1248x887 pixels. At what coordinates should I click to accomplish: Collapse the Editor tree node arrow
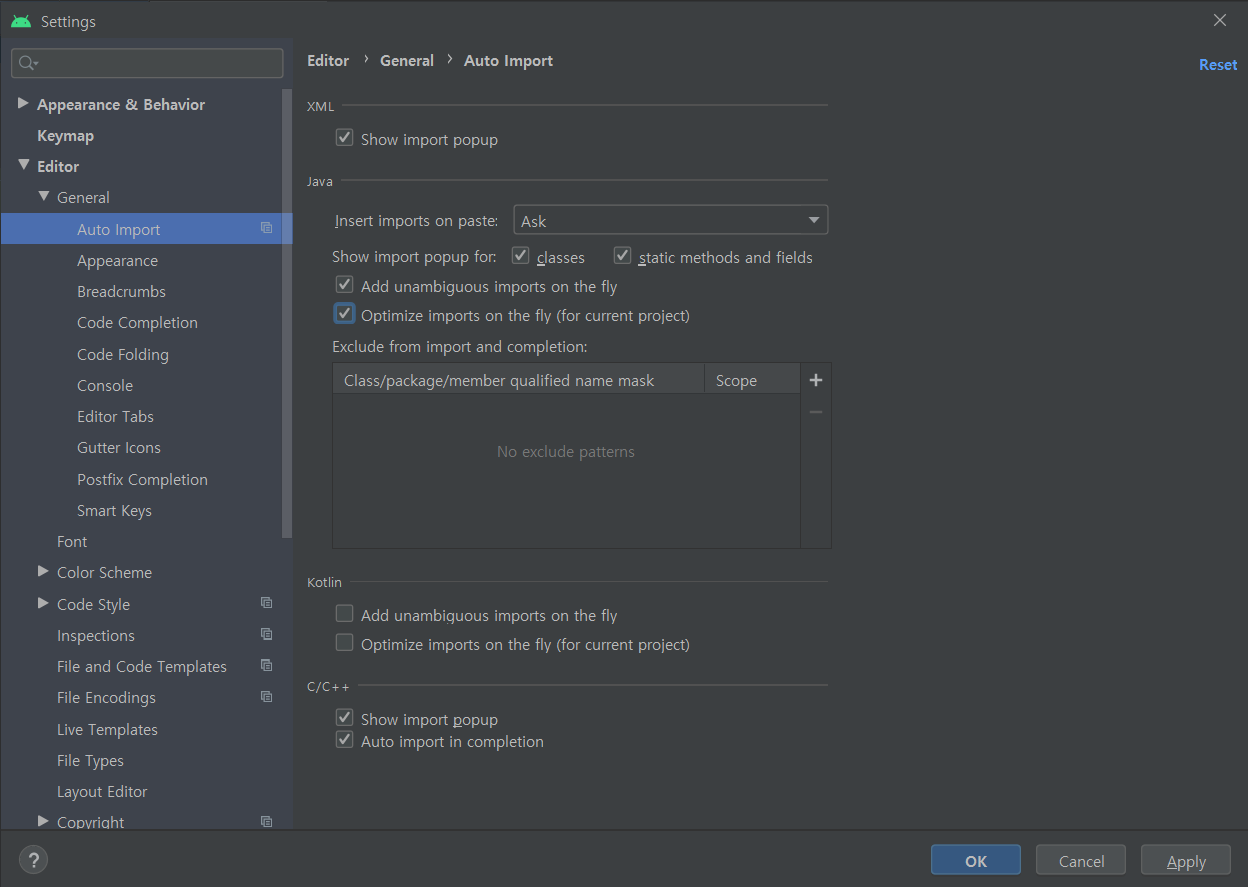tap(23, 165)
